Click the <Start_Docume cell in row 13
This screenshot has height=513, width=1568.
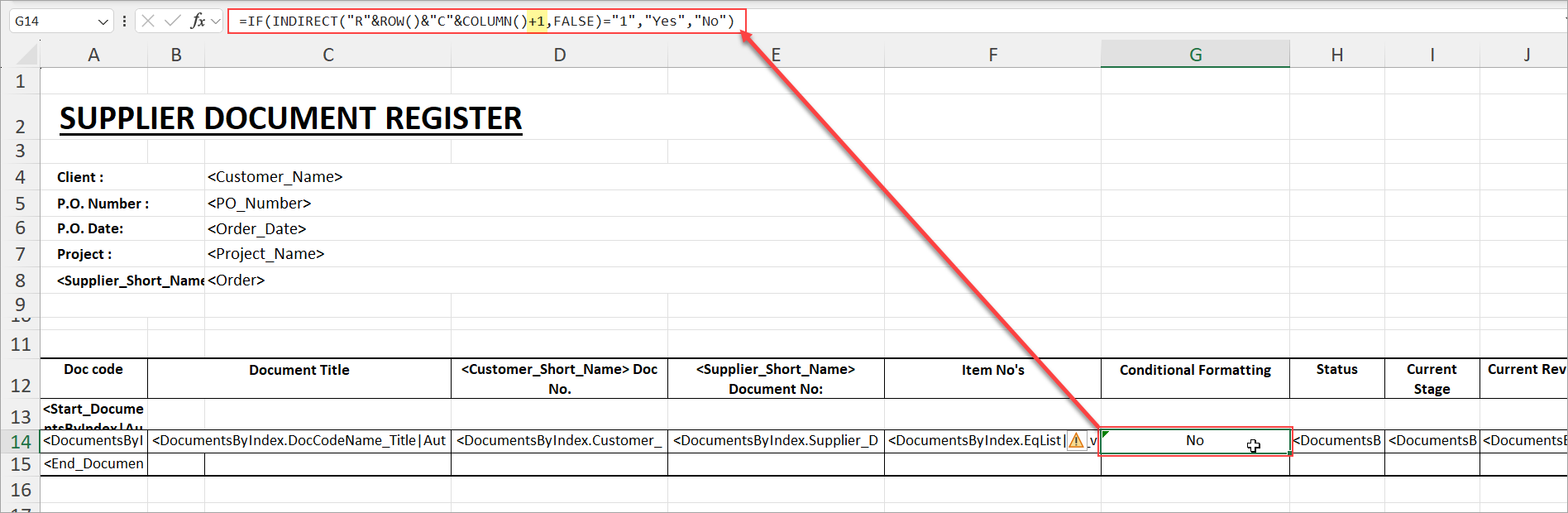[x=93, y=414]
